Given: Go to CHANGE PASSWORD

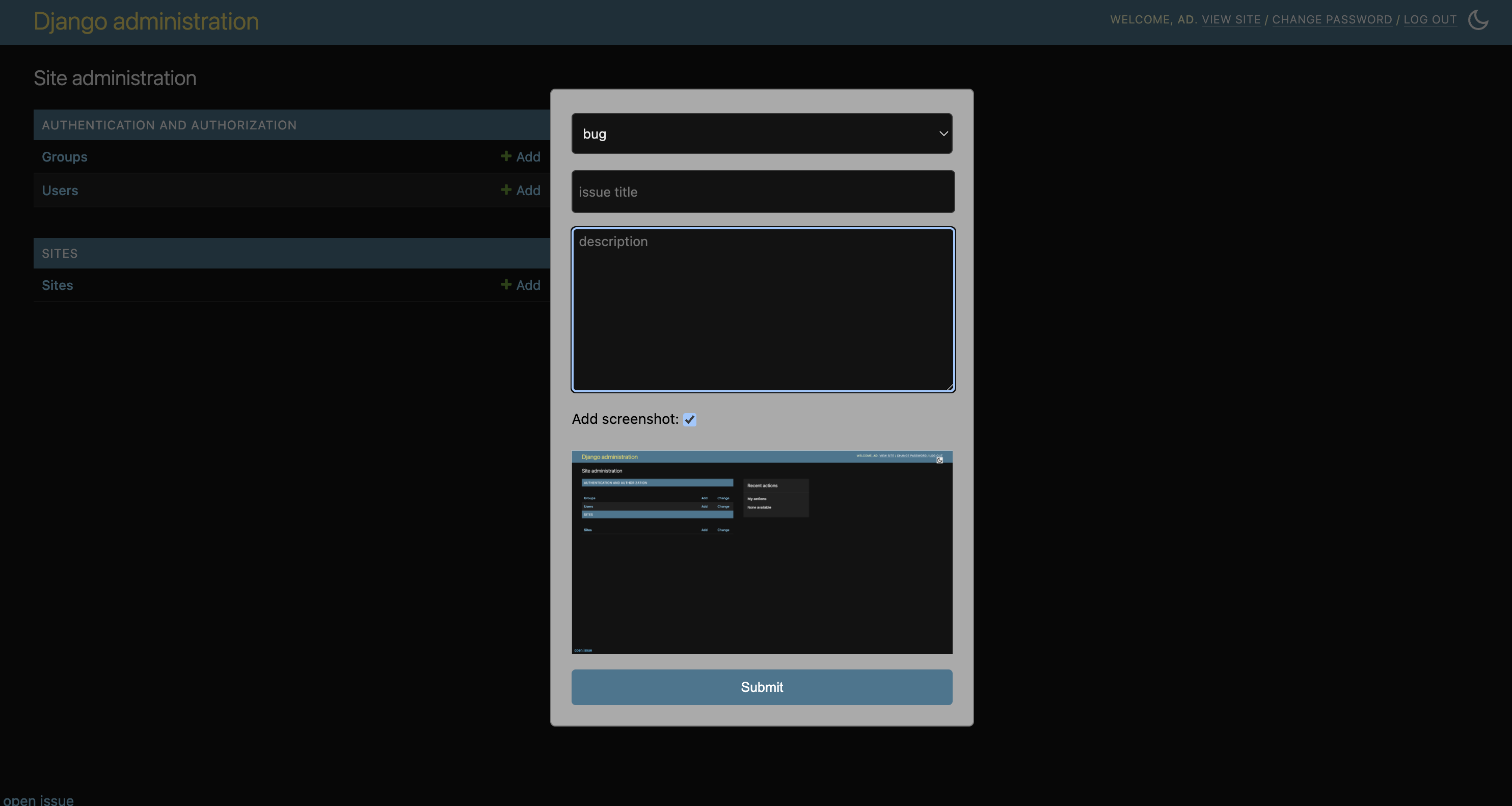Looking at the screenshot, I should pyautogui.click(x=1332, y=19).
